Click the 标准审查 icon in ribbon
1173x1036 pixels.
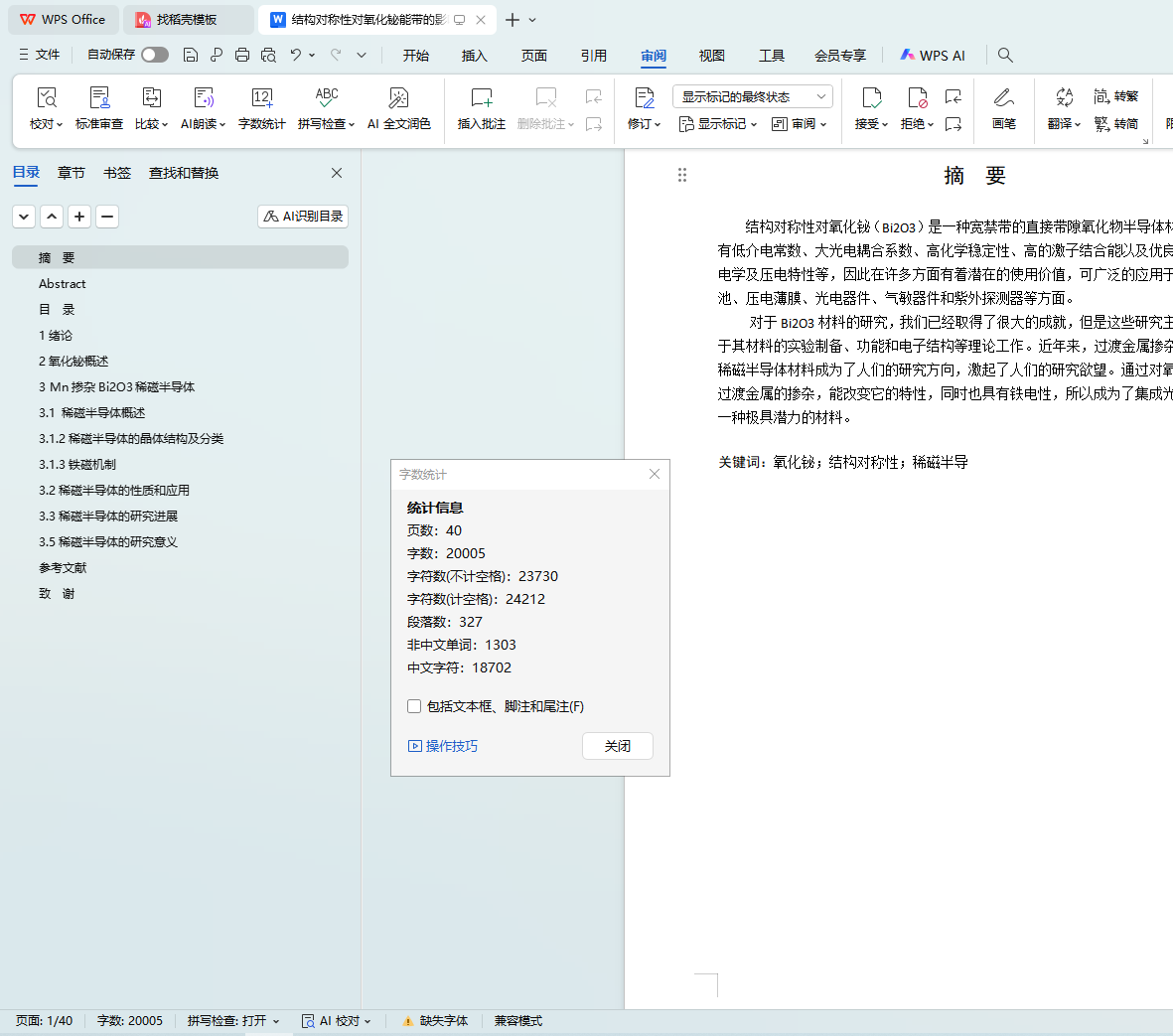pos(99,107)
